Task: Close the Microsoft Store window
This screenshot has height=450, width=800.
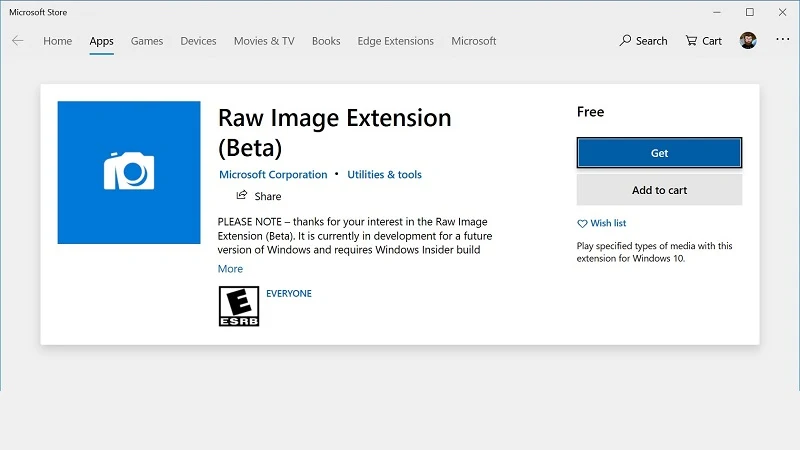Action: (x=782, y=12)
